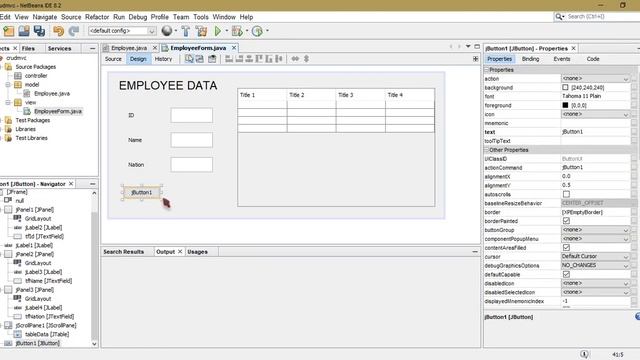Click the Redo toolbar icon
This screenshot has height=360, width=640.
point(74,31)
